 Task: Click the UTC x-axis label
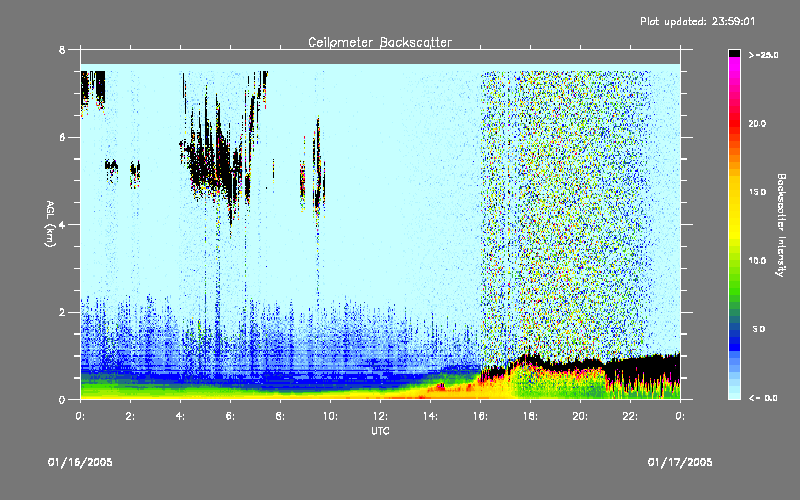pyautogui.click(x=381, y=431)
